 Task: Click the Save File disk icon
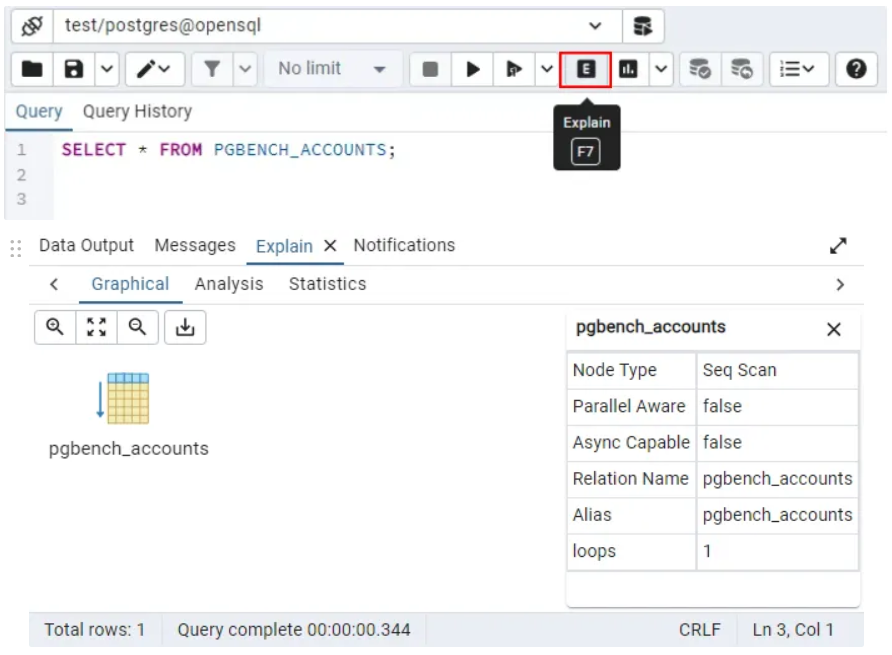[74, 69]
